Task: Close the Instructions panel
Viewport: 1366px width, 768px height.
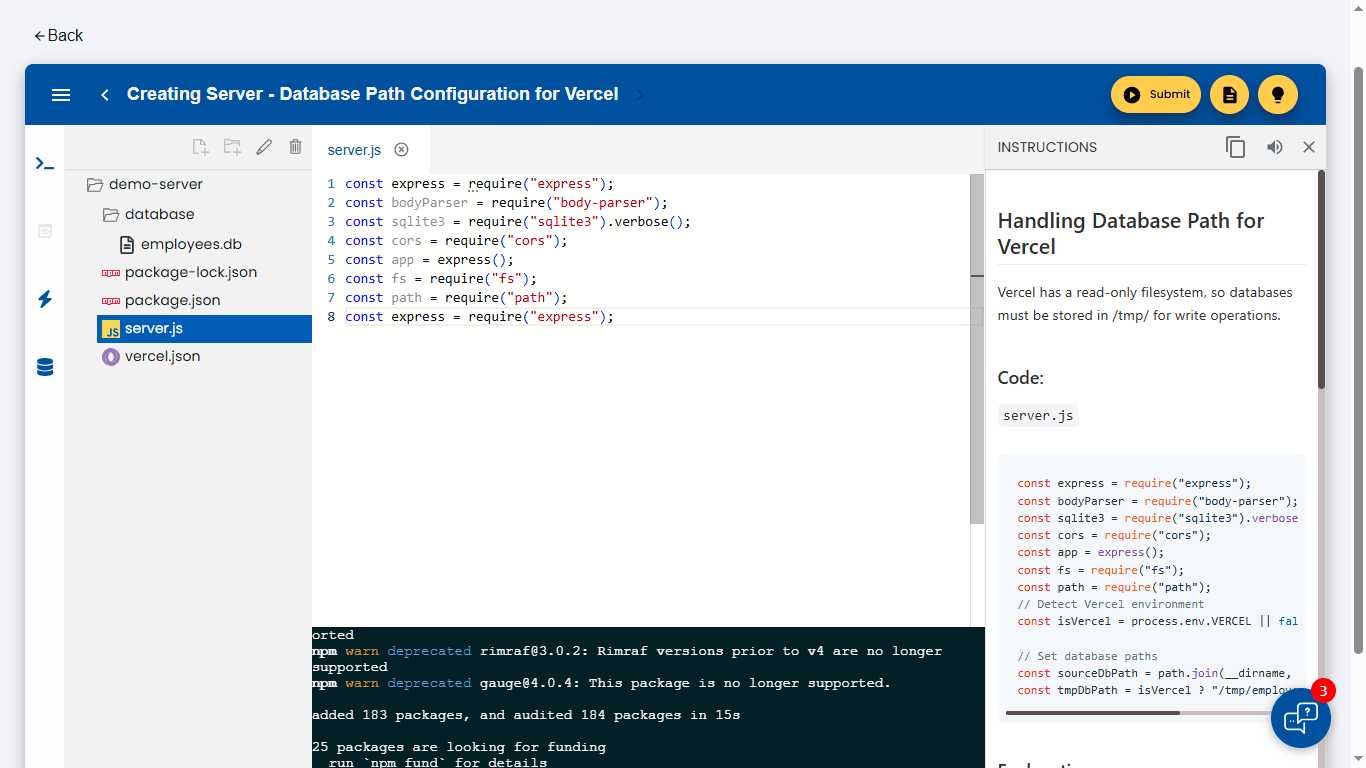Action: 1309,147
